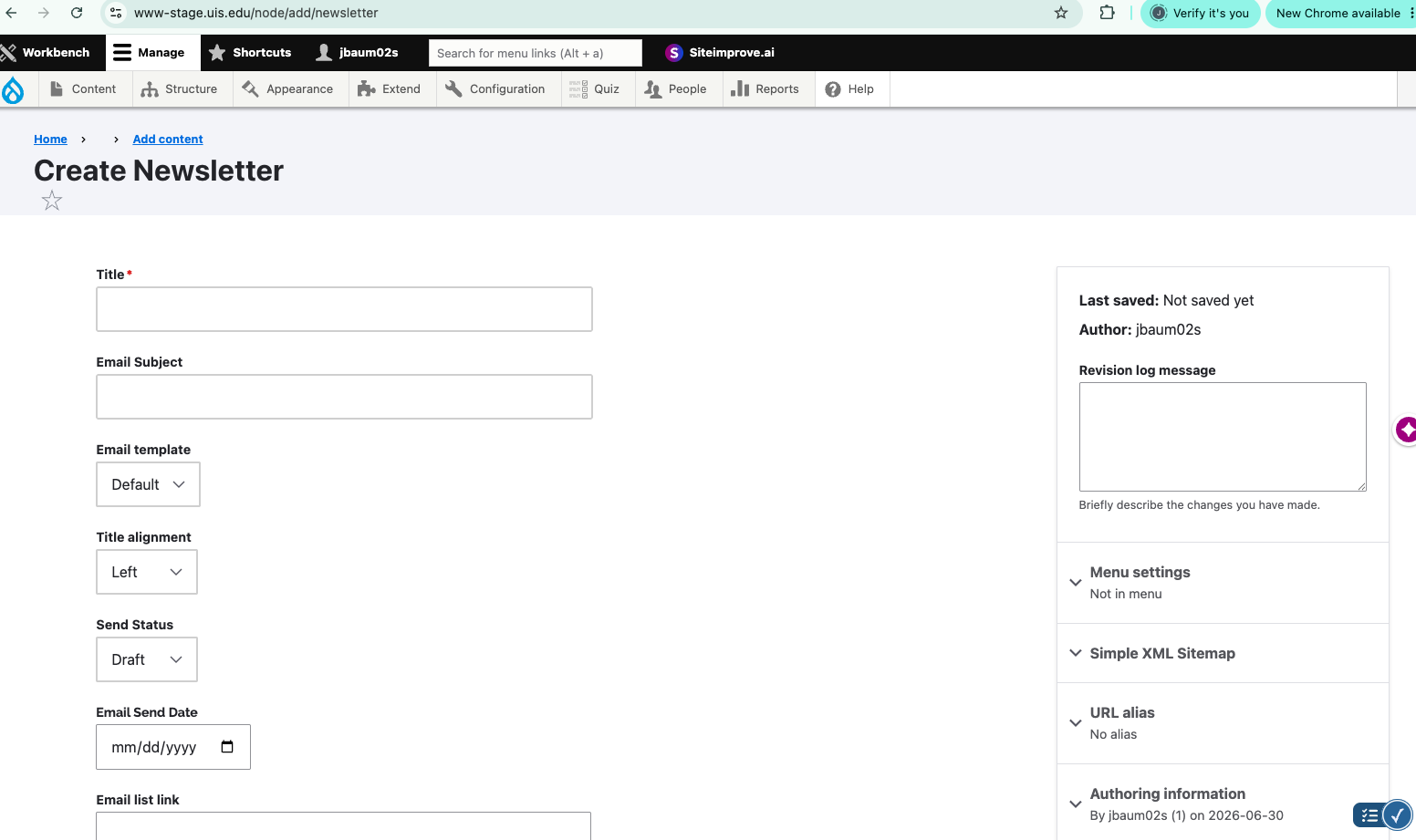Expand the Simple XML Sitemap section
The width and height of the screenshot is (1416, 840).
[1223, 653]
